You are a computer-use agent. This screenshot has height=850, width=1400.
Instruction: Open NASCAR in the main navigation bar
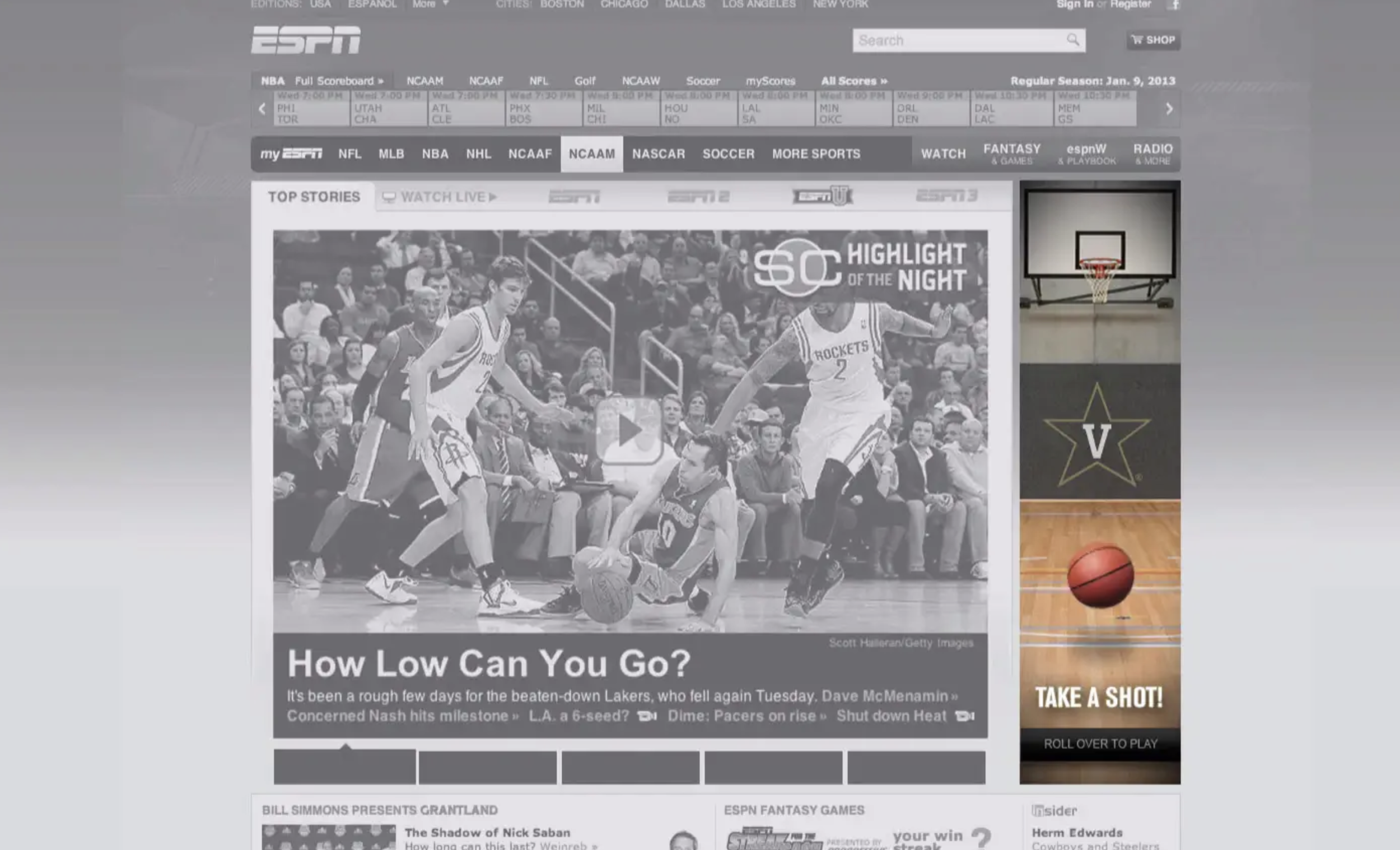pyautogui.click(x=659, y=154)
